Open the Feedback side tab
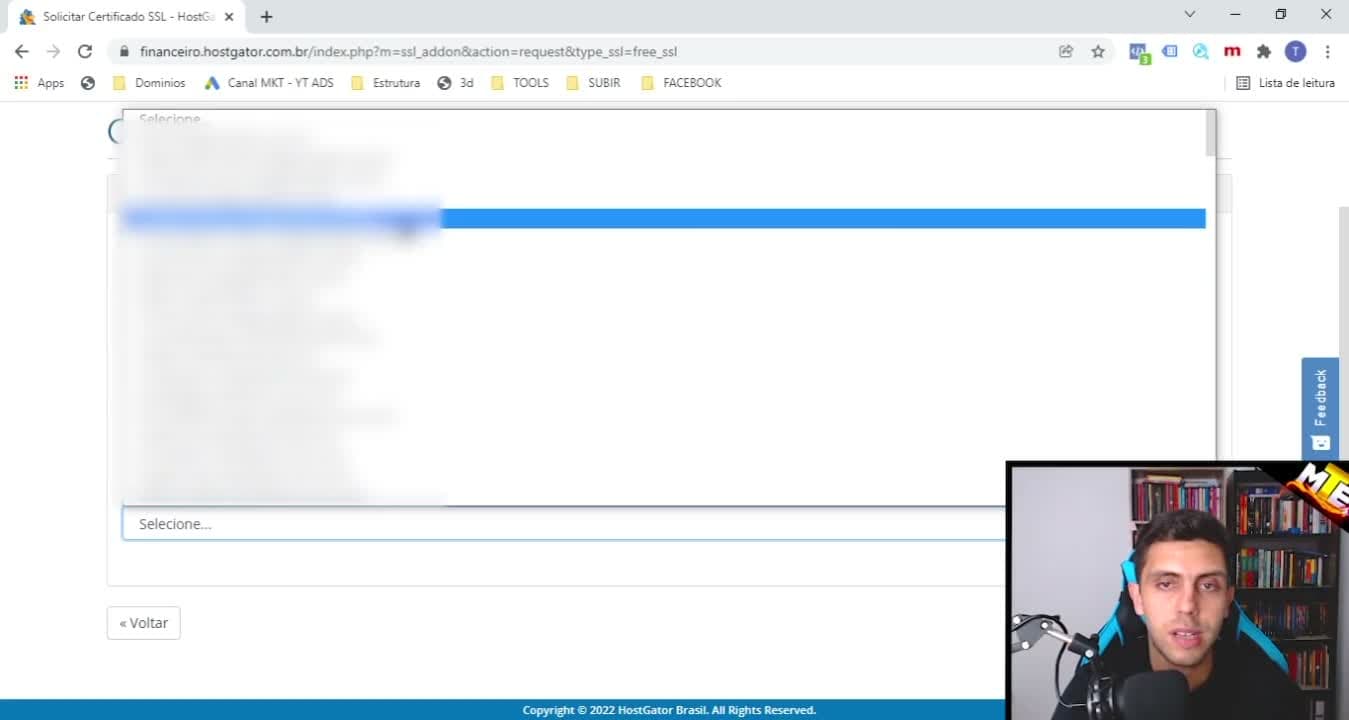Viewport: 1349px width, 720px height. 1320,408
